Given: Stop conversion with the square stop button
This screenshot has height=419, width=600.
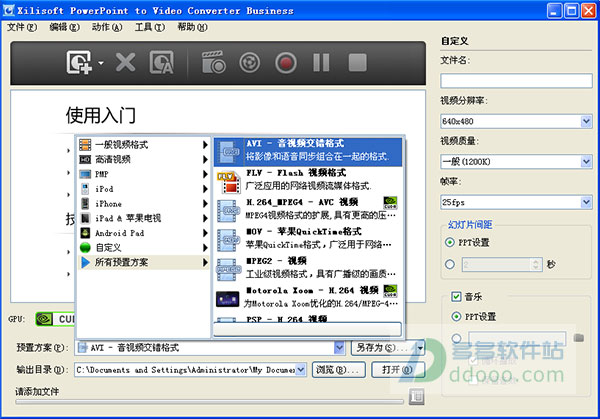Looking at the screenshot, I should (357, 62).
